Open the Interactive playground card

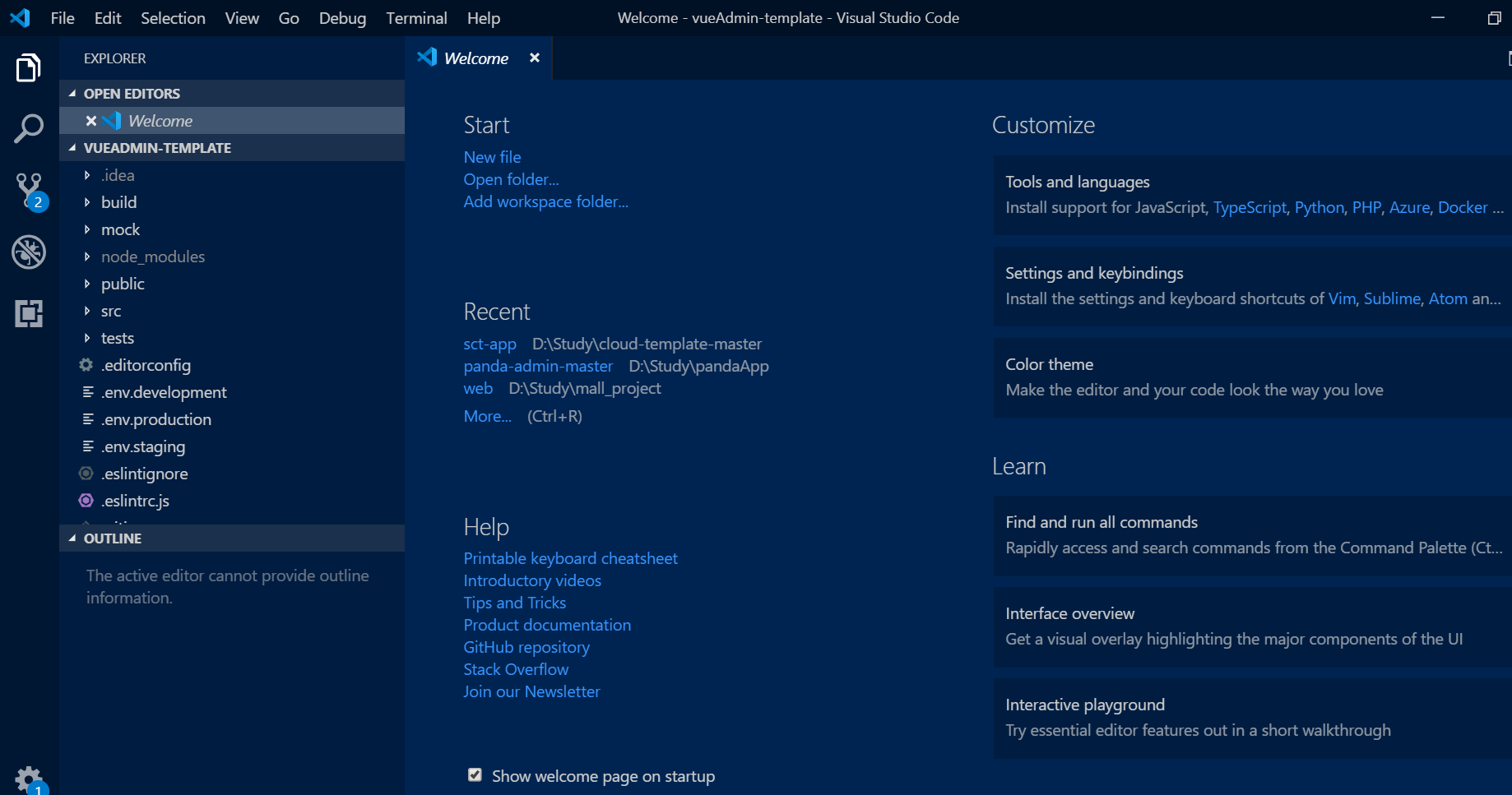[1252, 718]
